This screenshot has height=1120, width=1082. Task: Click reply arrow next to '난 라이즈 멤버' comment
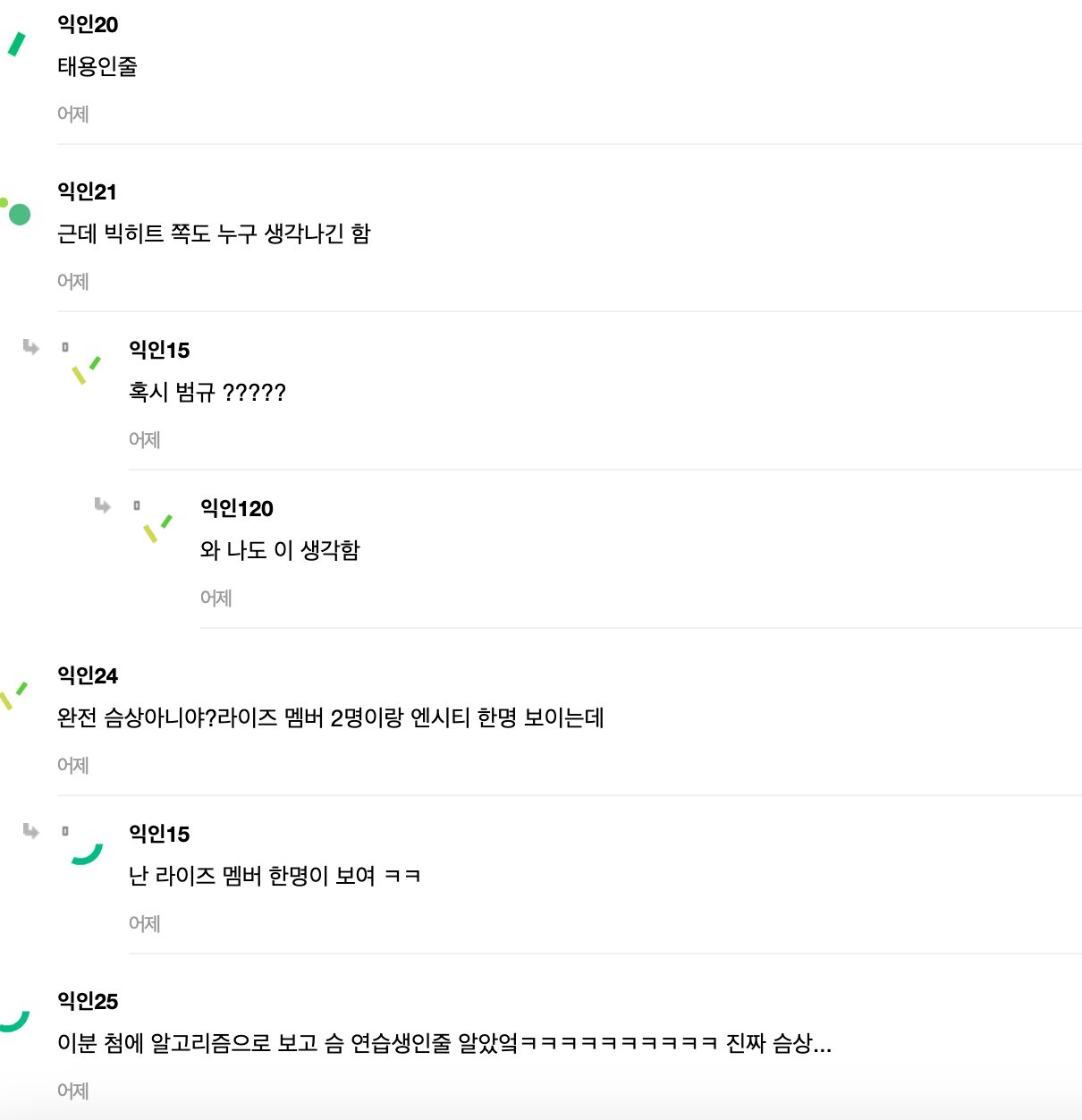point(31,831)
